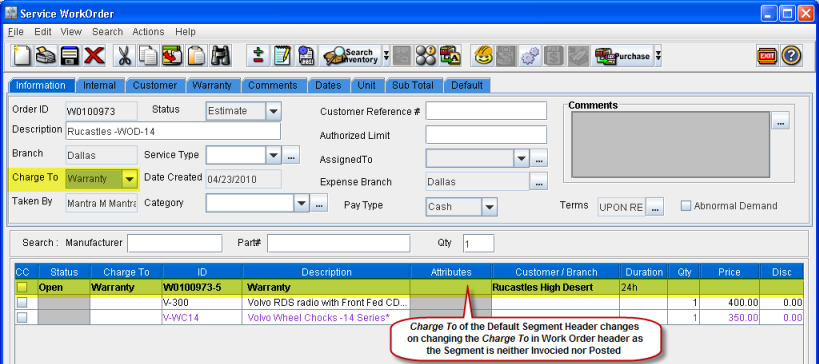Click the four spheres question icon
The width and height of the screenshot is (819, 364).
[x=426, y=55]
